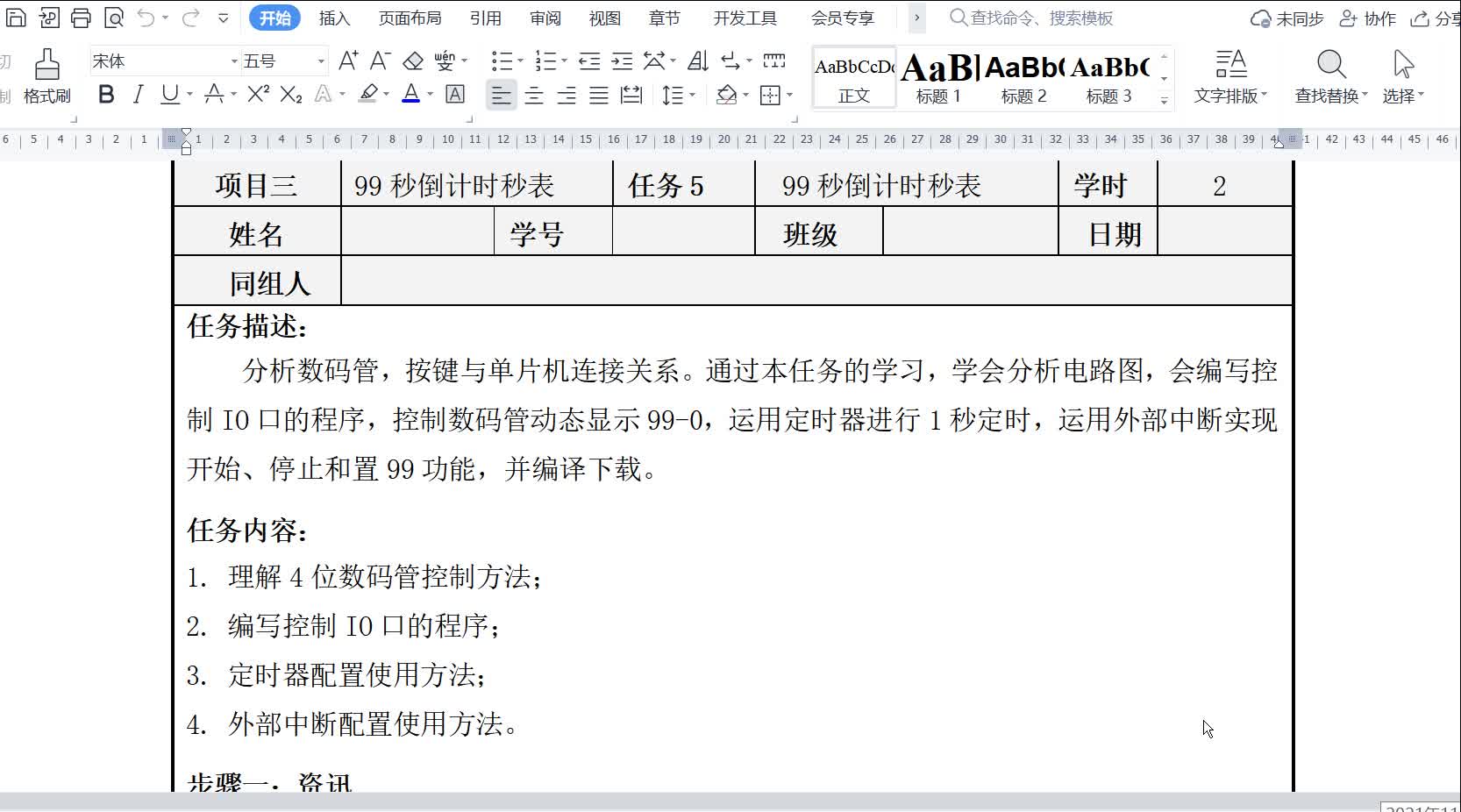
Task: Toggle distributed alignment button
Action: pos(631,95)
